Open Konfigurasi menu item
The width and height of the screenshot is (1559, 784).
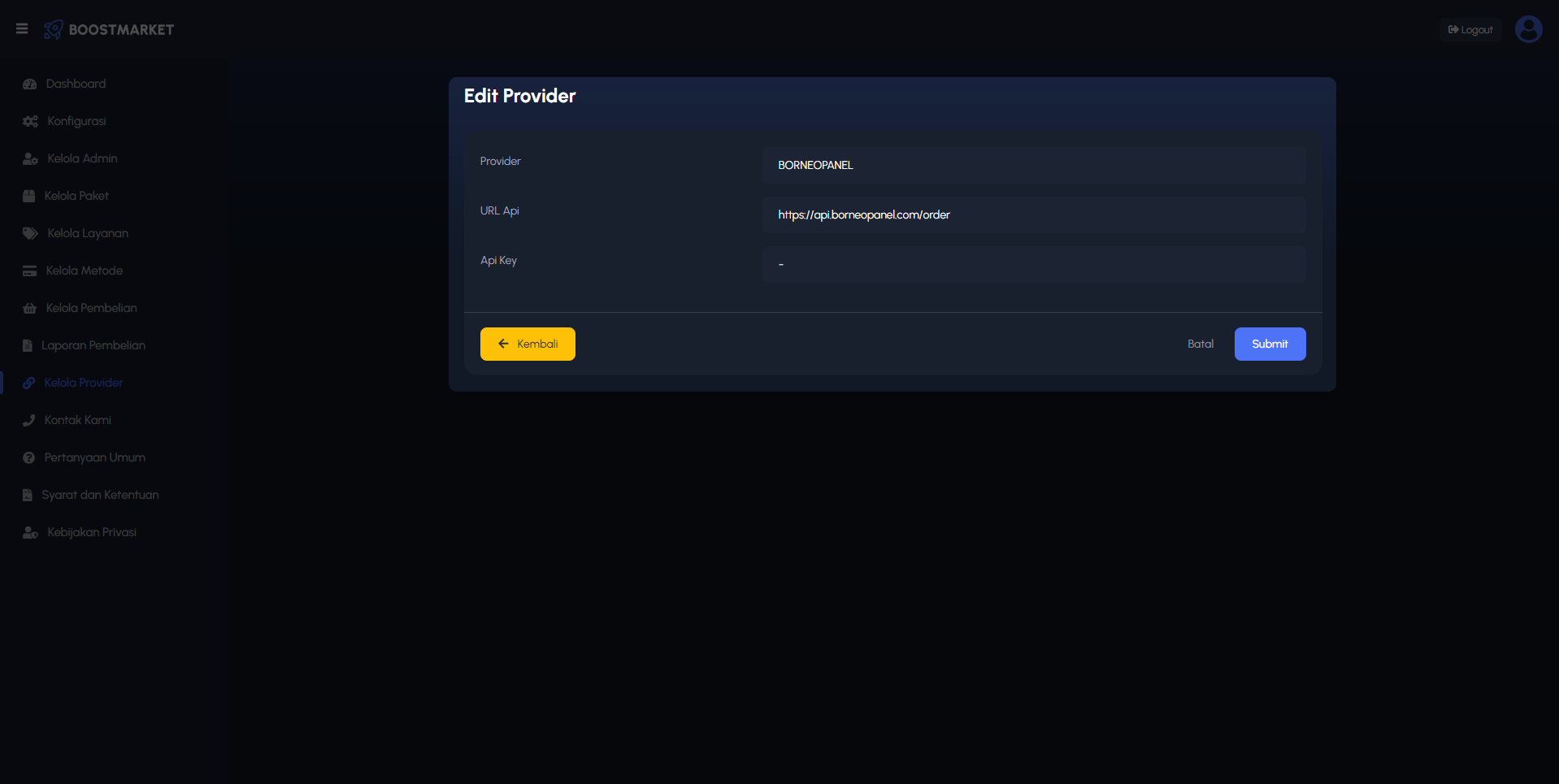(x=76, y=121)
